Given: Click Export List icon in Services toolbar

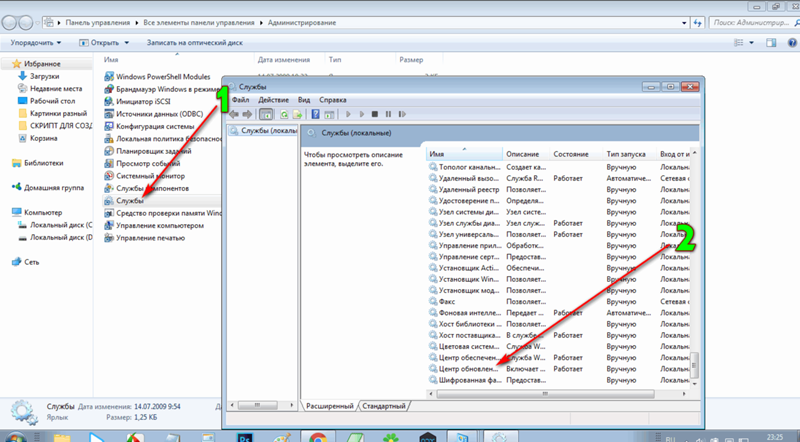Looking at the screenshot, I should [297, 114].
